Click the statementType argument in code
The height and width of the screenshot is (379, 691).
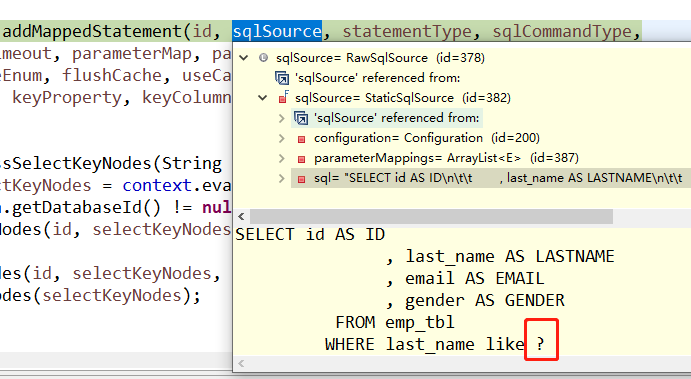(407, 31)
